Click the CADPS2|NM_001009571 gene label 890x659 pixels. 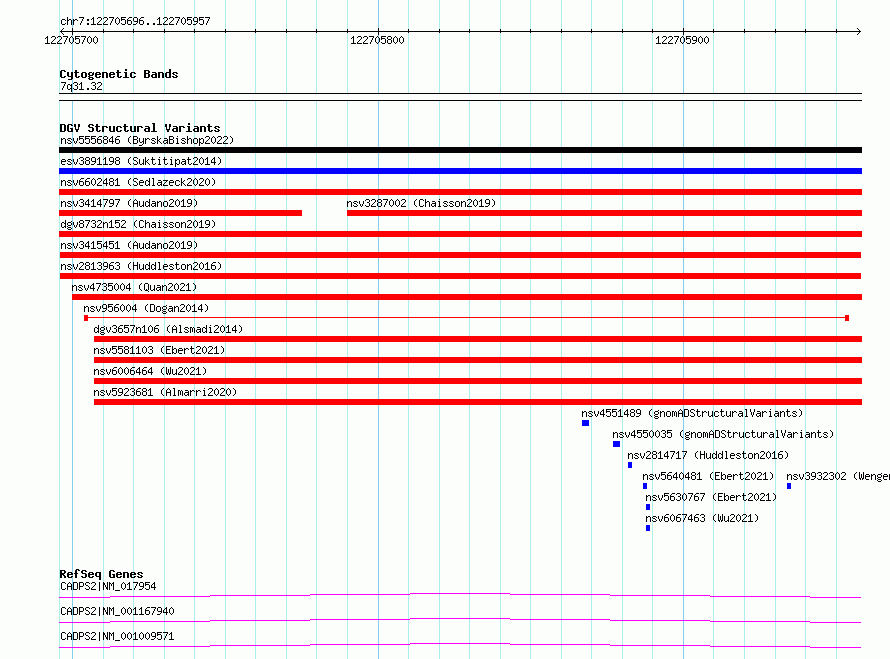[x=117, y=636]
